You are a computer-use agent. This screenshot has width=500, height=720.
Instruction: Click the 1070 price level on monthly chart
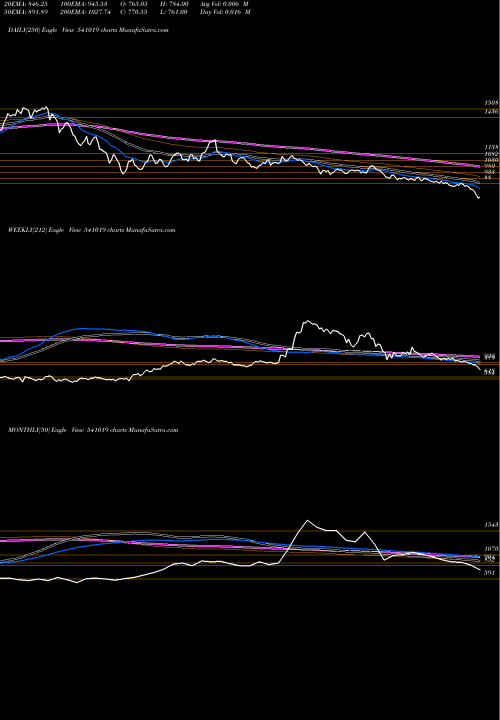(x=491, y=549)
